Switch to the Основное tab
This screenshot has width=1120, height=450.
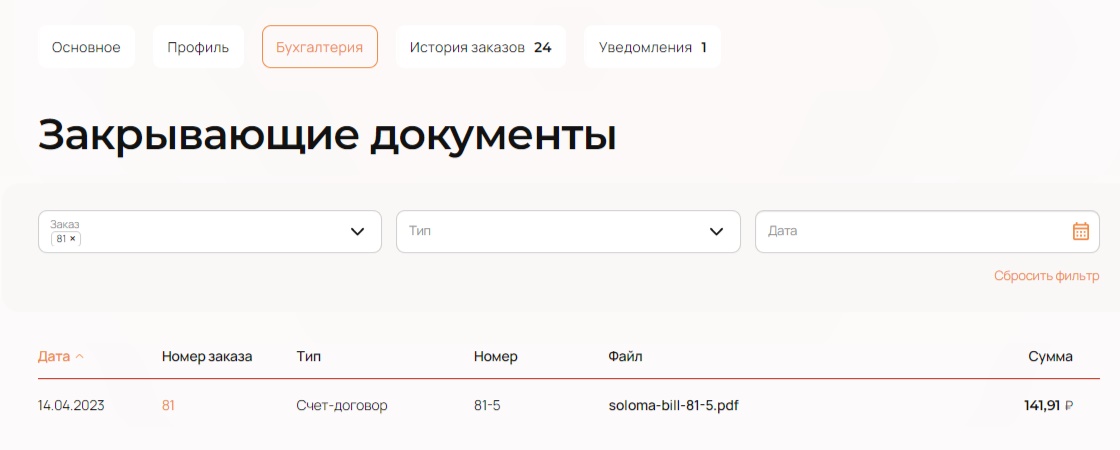pos(86,47)
